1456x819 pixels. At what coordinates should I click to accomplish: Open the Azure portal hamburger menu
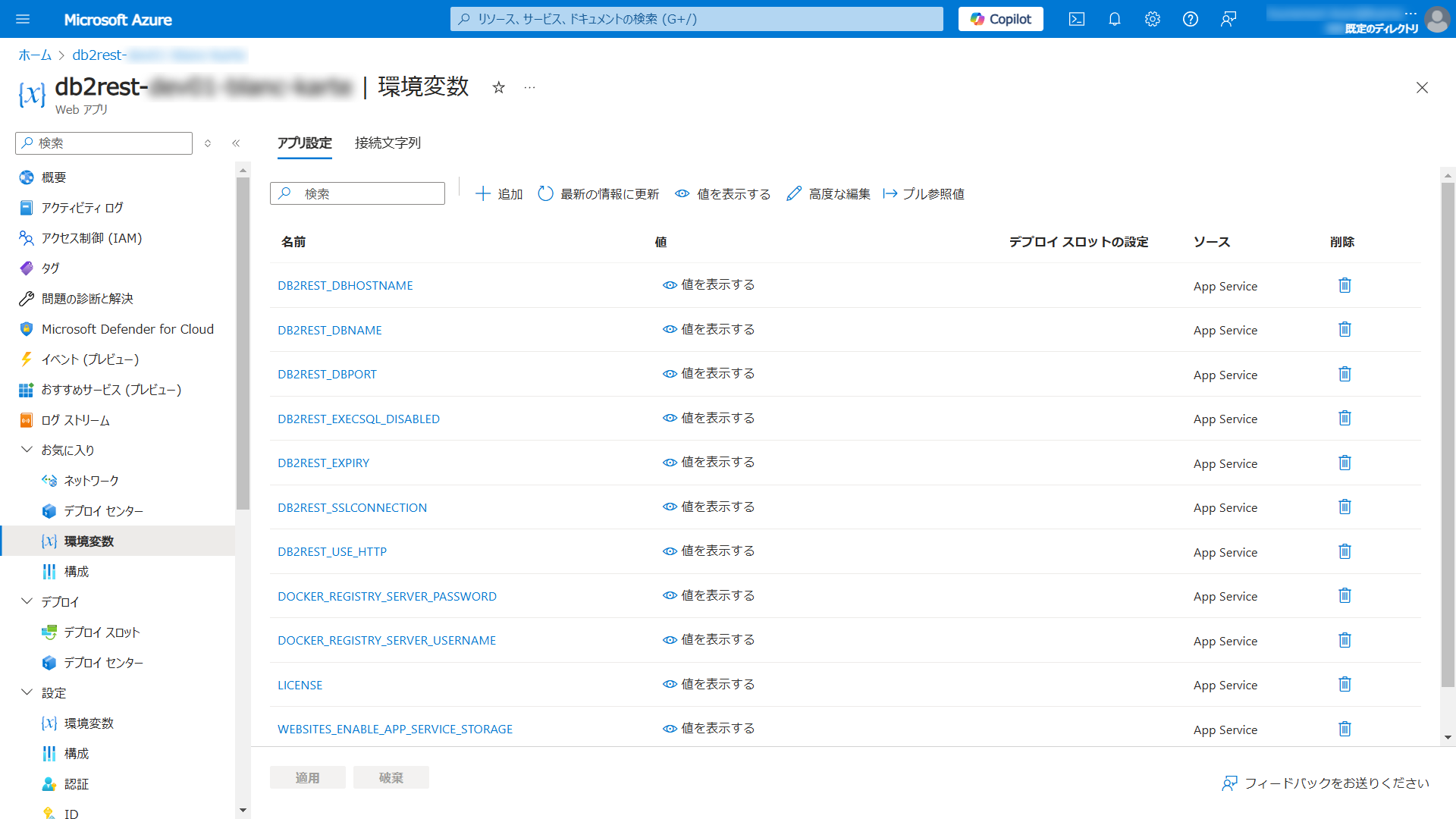23,19
